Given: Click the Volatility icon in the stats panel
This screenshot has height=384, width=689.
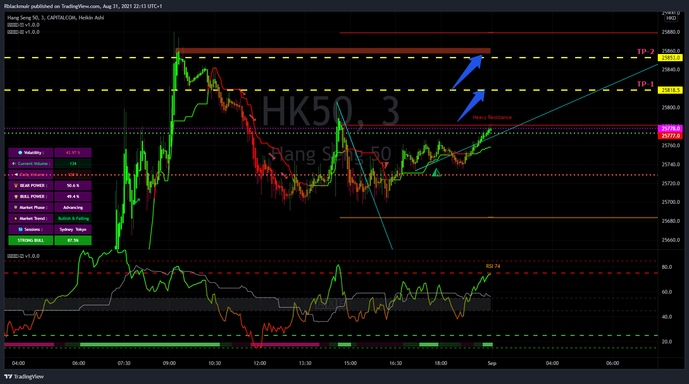Looking at the screenshot, I should point(20,152).
